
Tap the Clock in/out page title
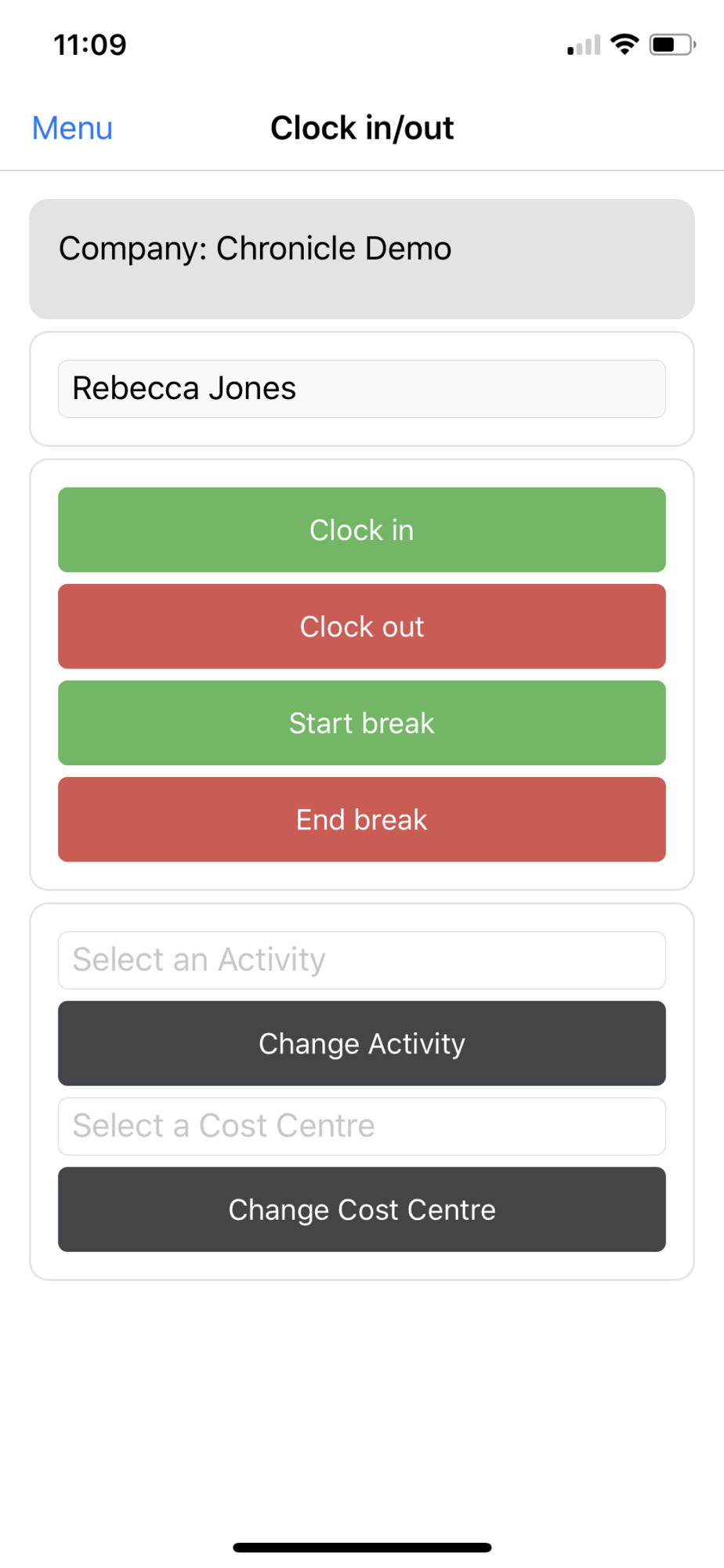click(x=362, y=128)
